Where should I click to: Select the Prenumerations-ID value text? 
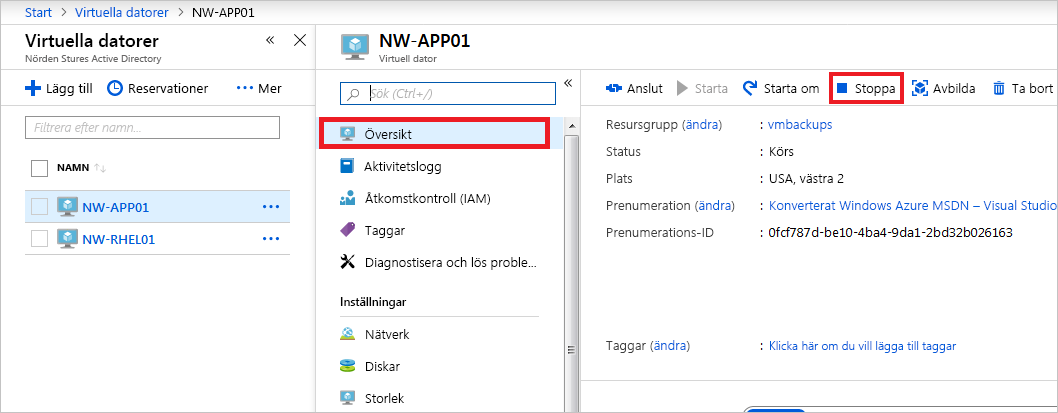pyautogui.click(x=891, y=233)
